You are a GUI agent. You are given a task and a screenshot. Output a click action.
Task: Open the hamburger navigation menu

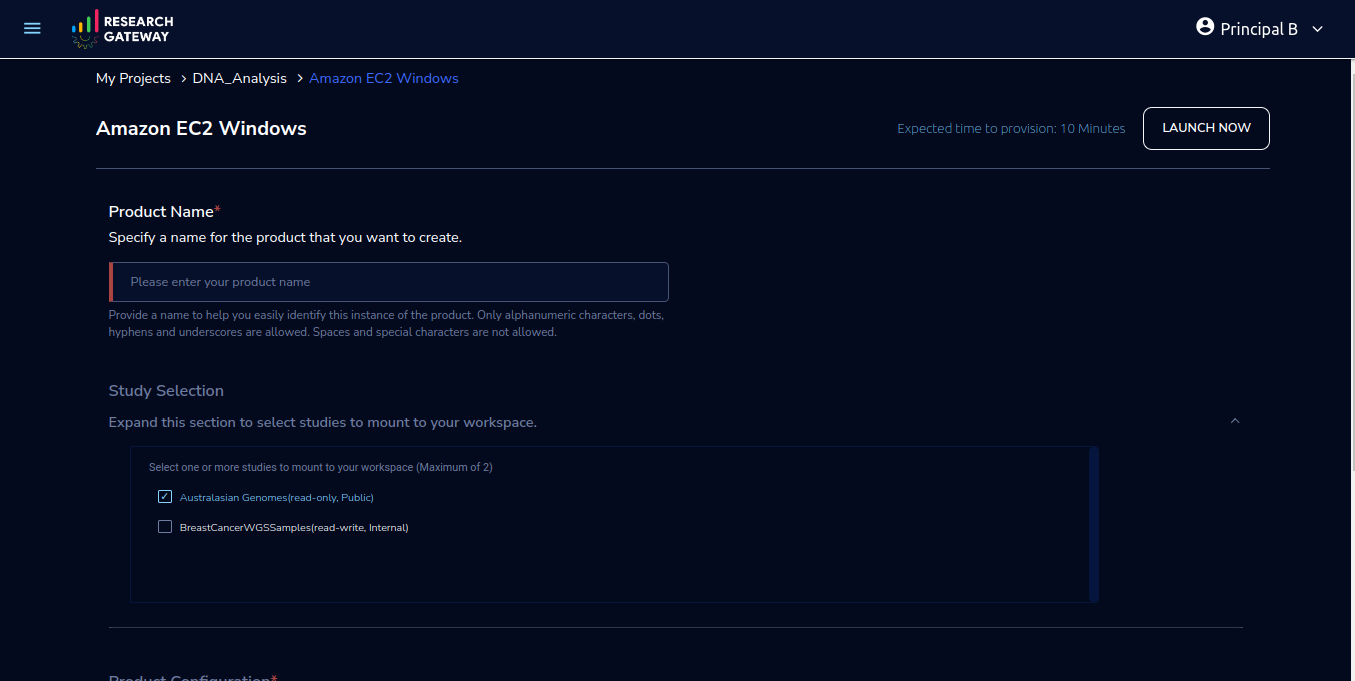(x=32, y=28)
